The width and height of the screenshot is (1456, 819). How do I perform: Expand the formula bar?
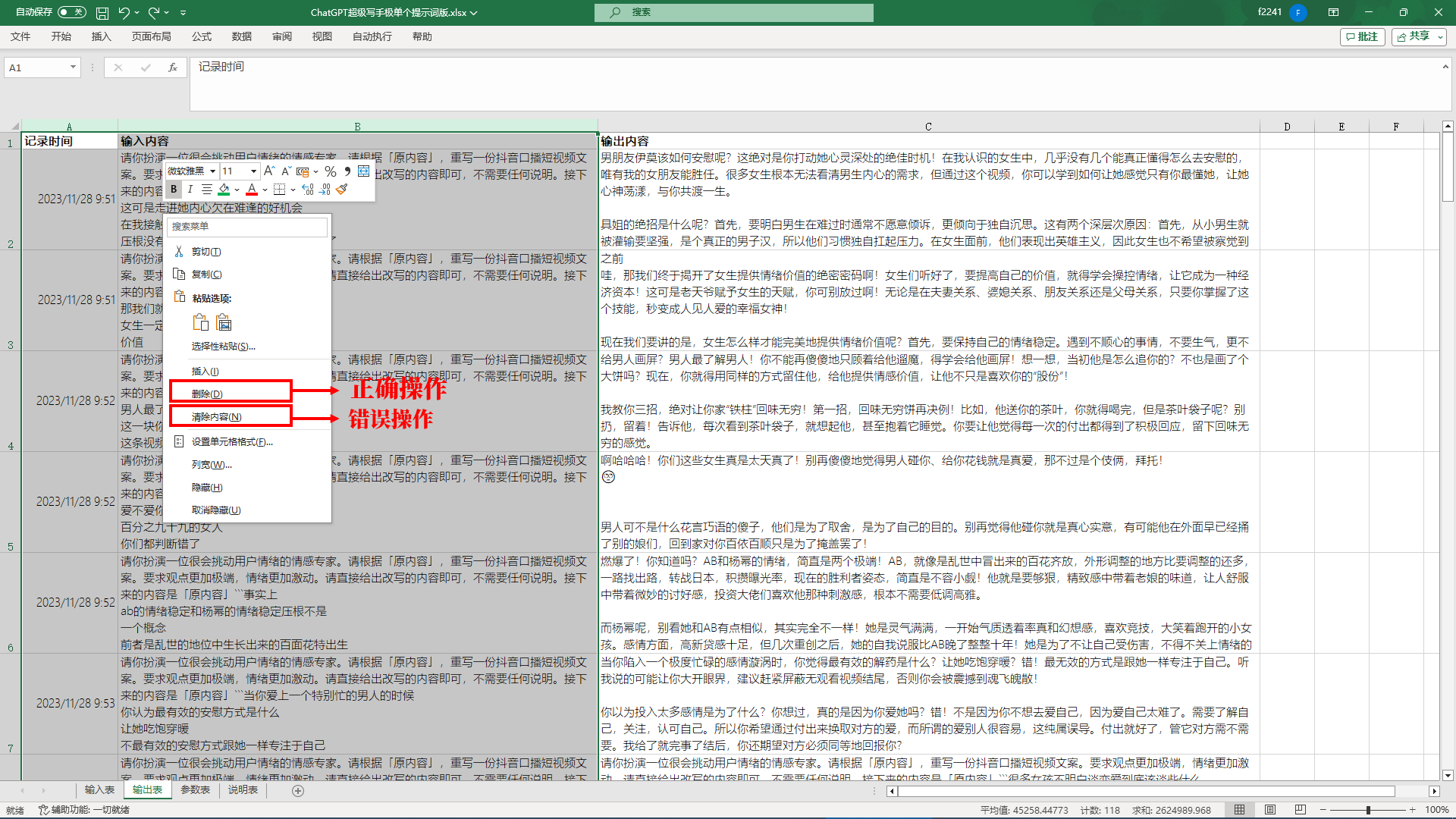pyautogui.click(x=1445, y=67)
